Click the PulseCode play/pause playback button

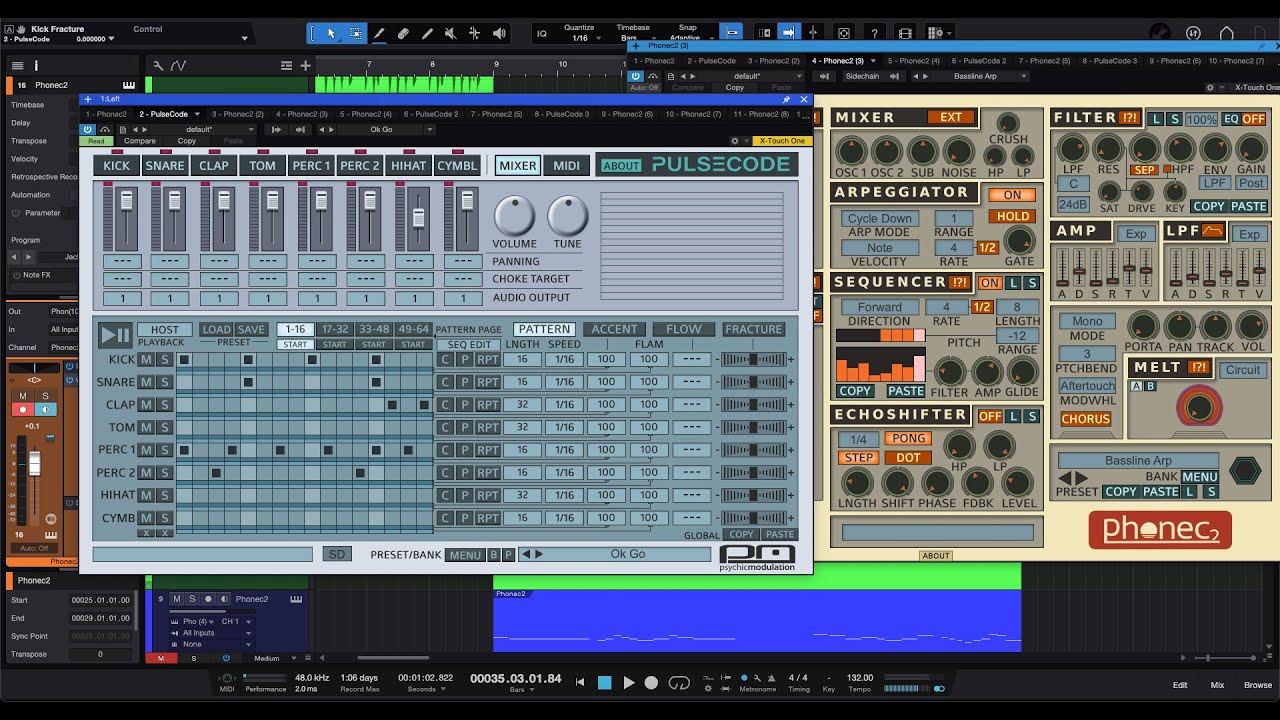(x=115, y=336)
